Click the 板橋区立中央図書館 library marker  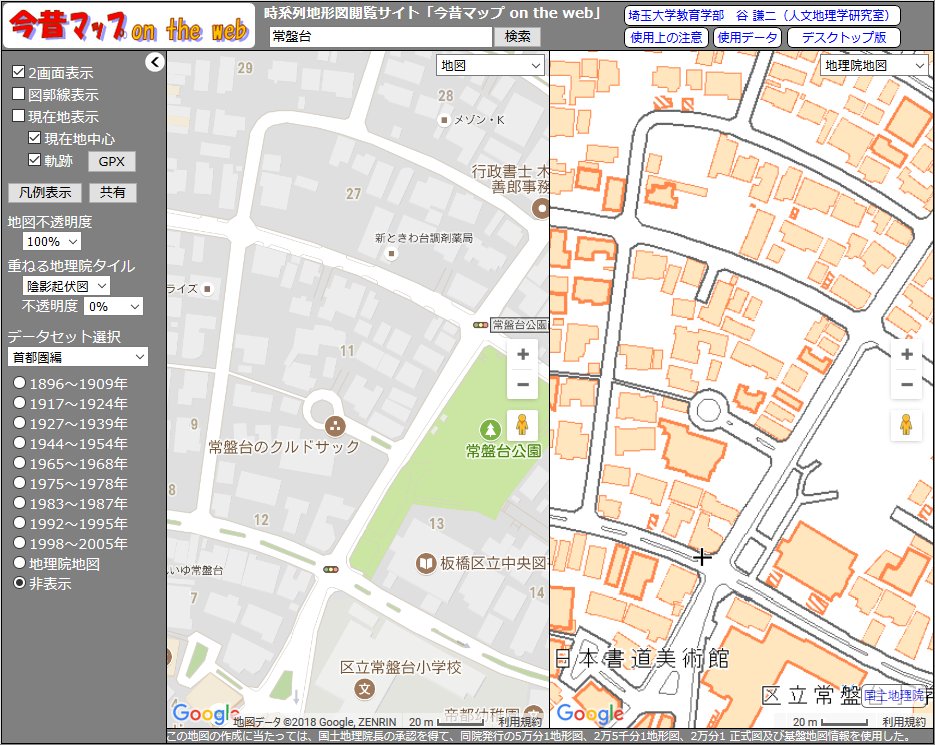tap(426, 562)
